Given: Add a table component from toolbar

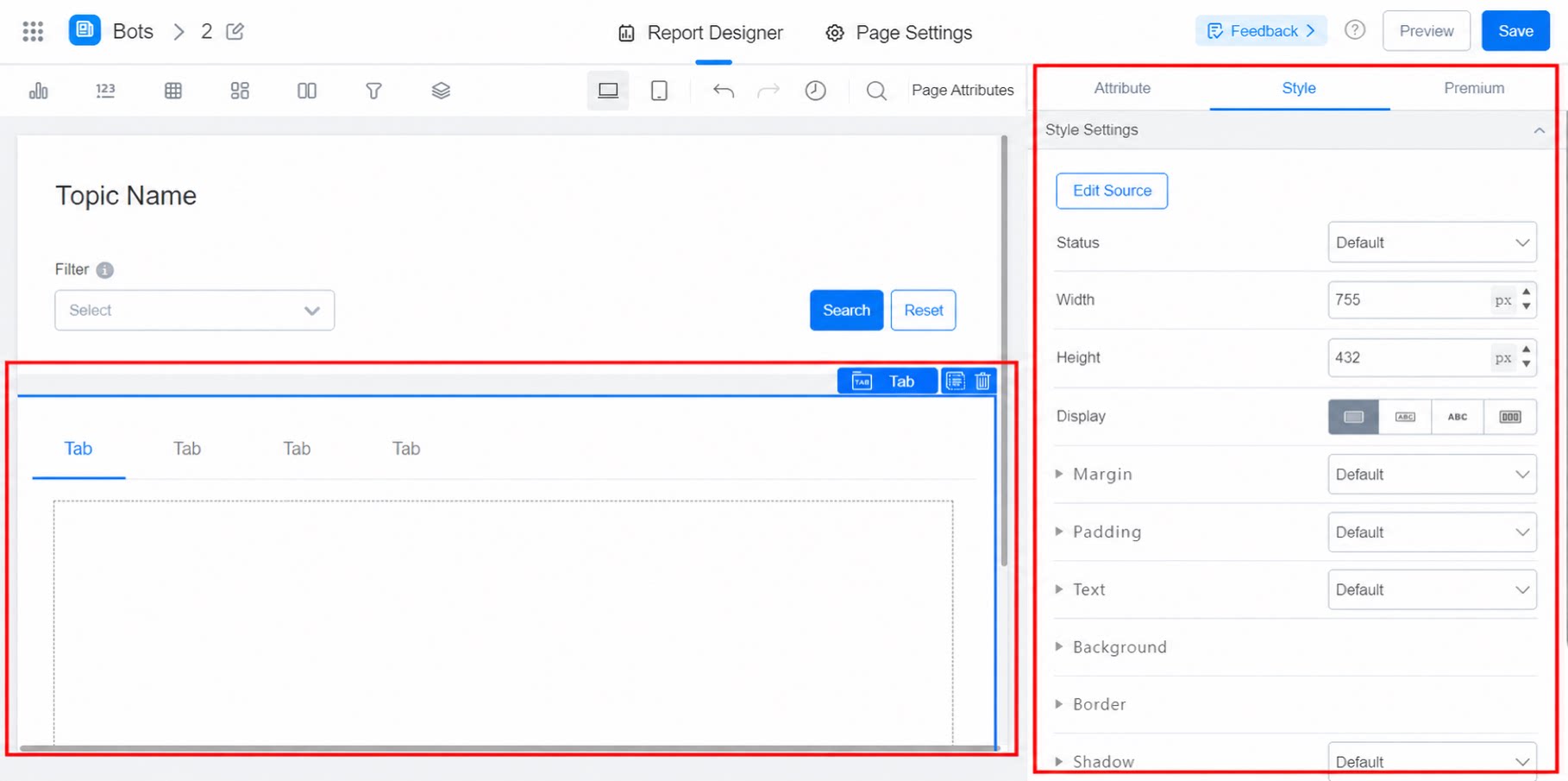Looking at the screenshot, I should 173,91.
